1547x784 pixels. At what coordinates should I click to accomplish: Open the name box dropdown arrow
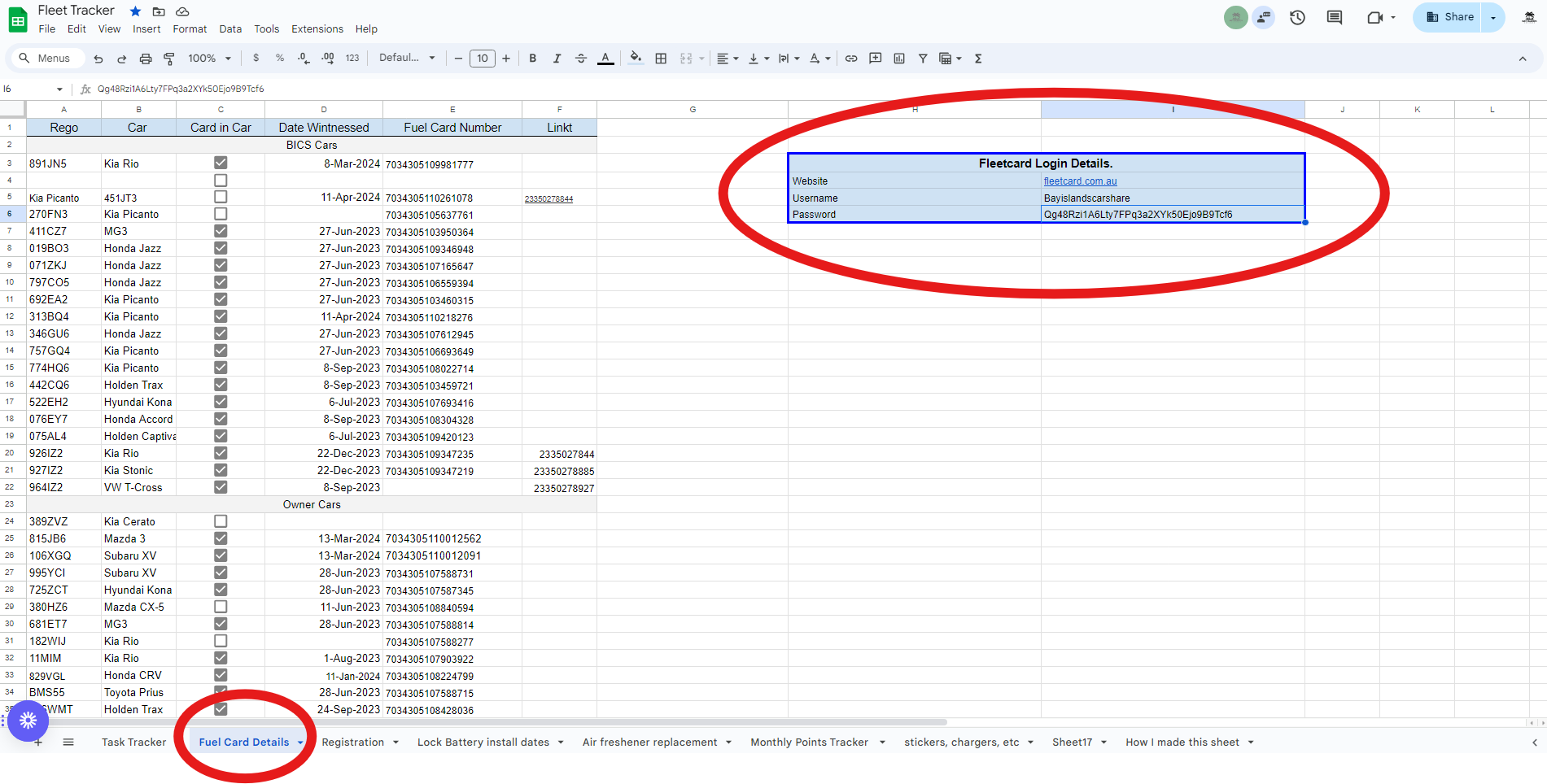point(59,89)
